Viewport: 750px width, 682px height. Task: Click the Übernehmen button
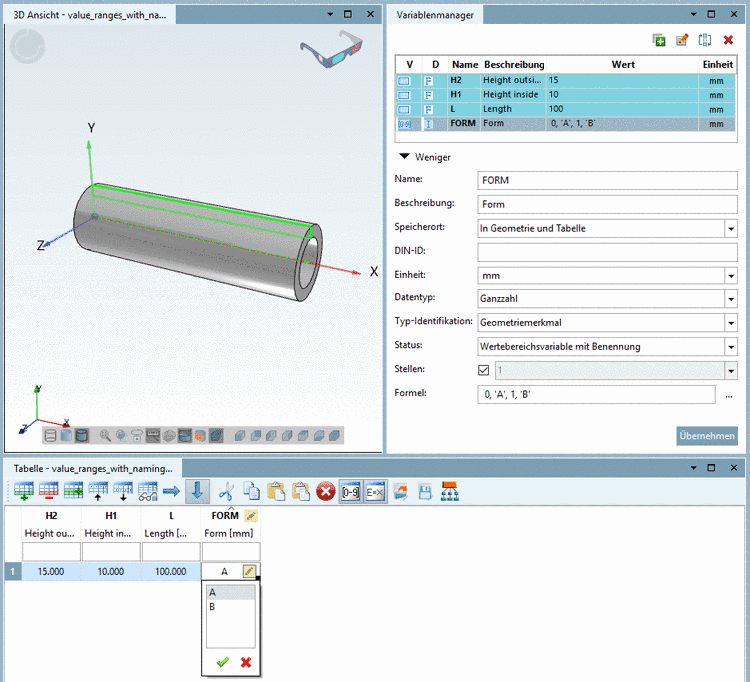[x=707, y=436]
